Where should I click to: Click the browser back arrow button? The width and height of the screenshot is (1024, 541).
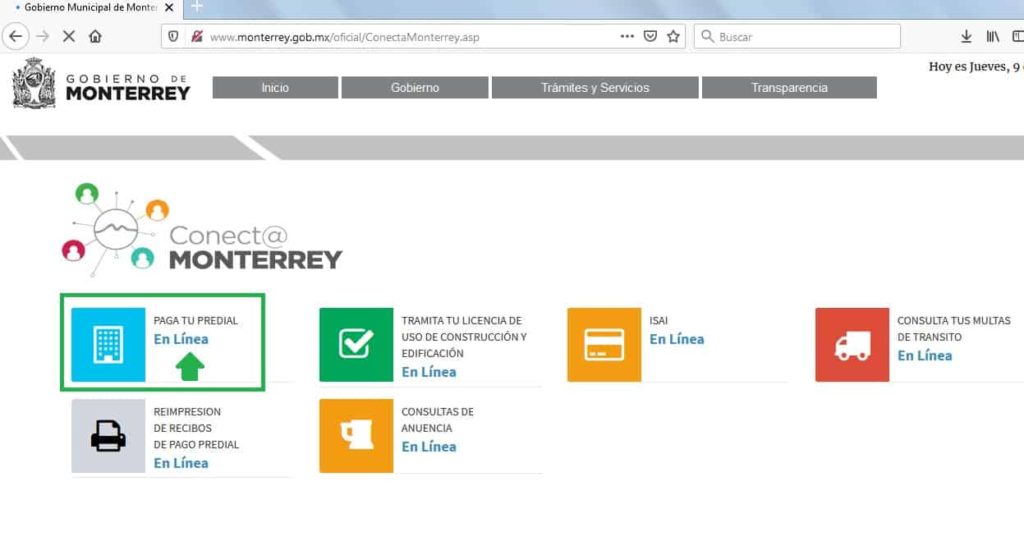tap(16, 37)
